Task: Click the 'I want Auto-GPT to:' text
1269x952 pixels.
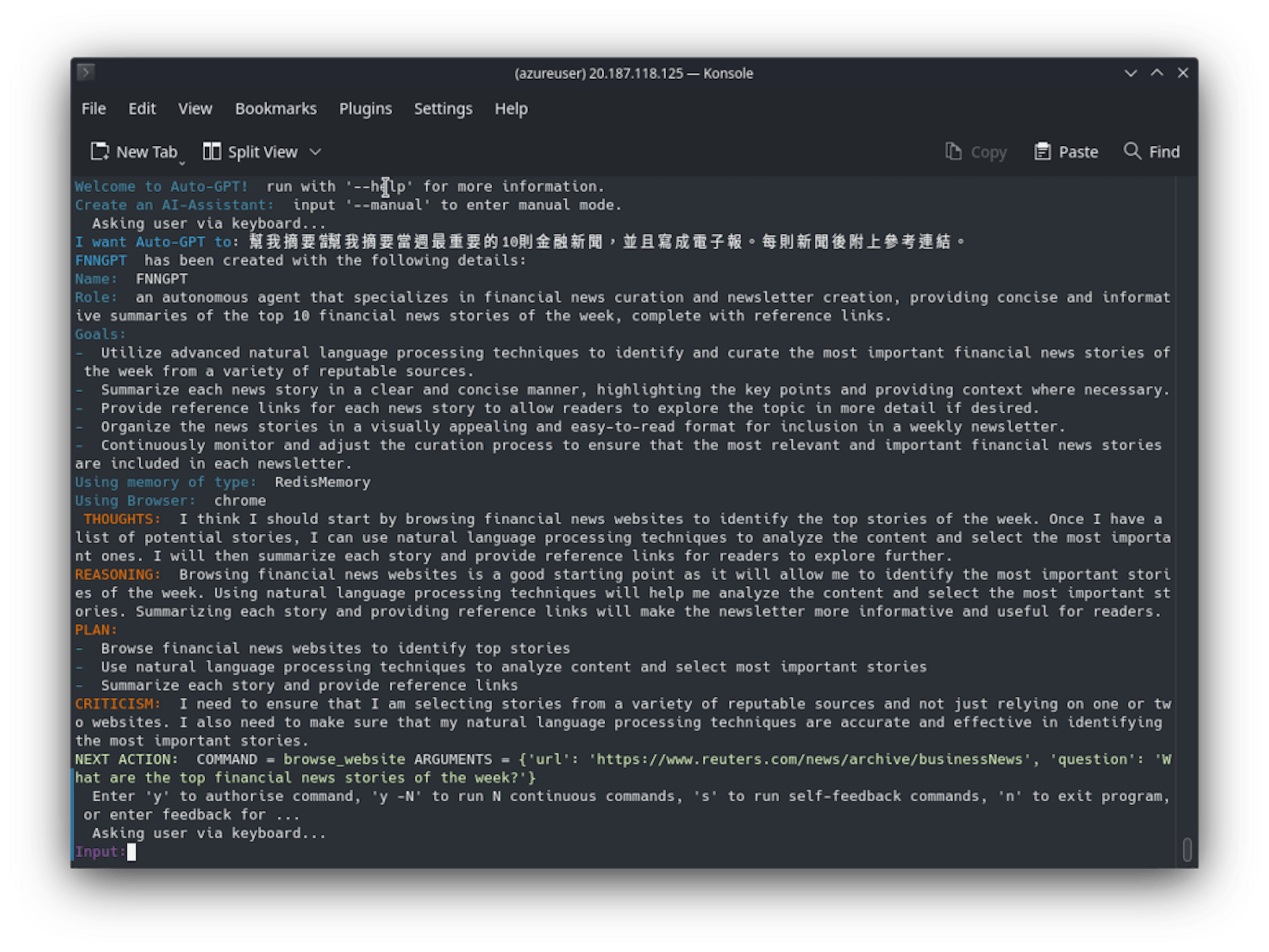Action: pyautogui.click(x=157, y=242)
